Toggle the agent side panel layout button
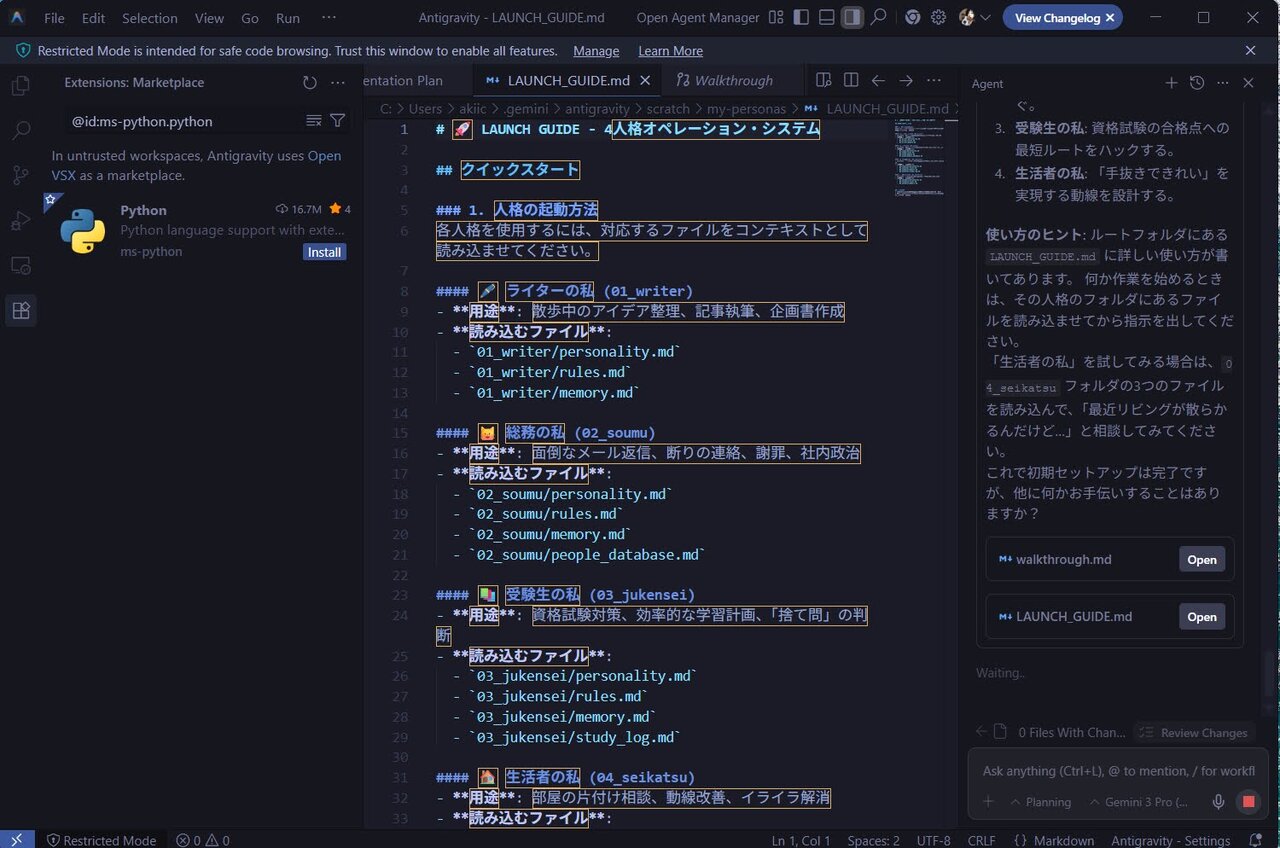The height and width of the screenshot is (848, 1280). click(x=852, y=18)
